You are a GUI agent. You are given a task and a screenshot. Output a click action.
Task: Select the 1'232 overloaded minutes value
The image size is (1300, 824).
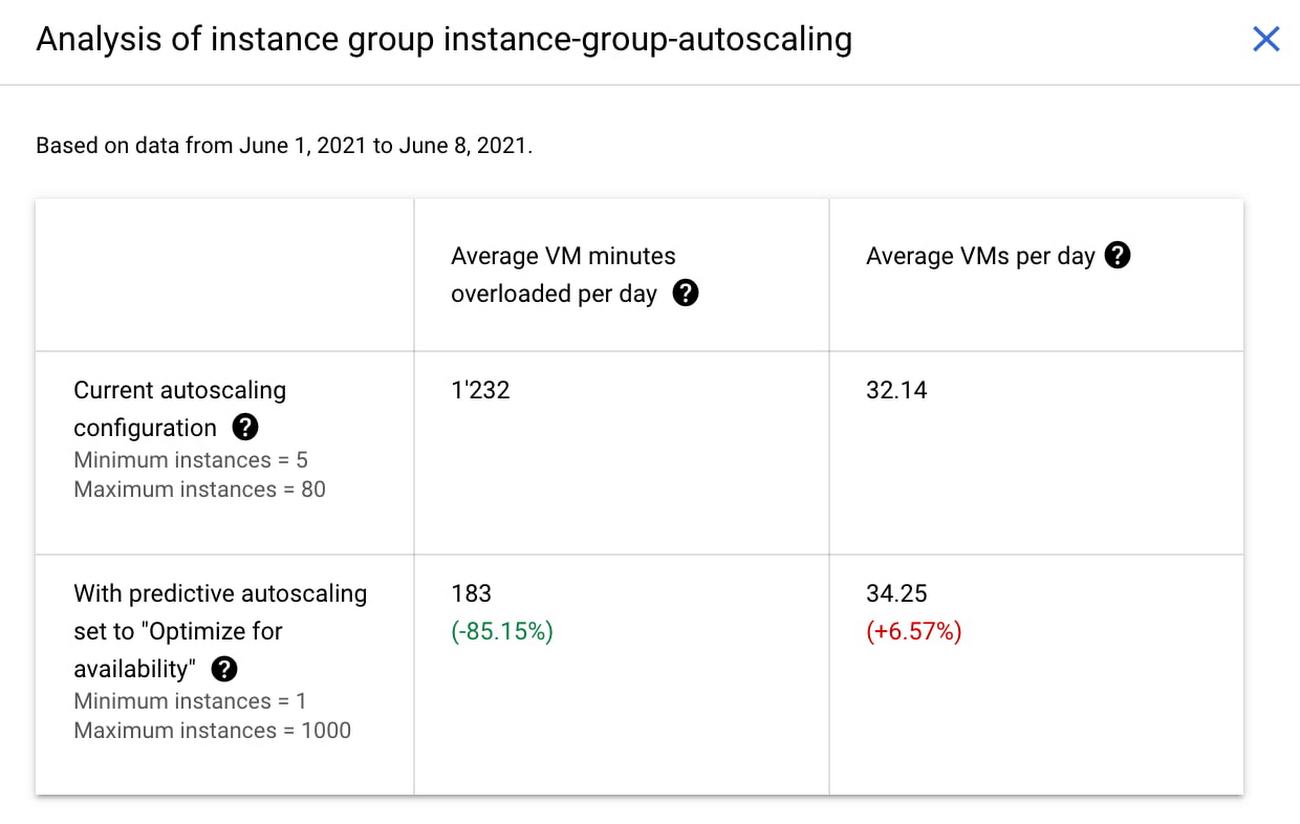[x=480, y=390]
